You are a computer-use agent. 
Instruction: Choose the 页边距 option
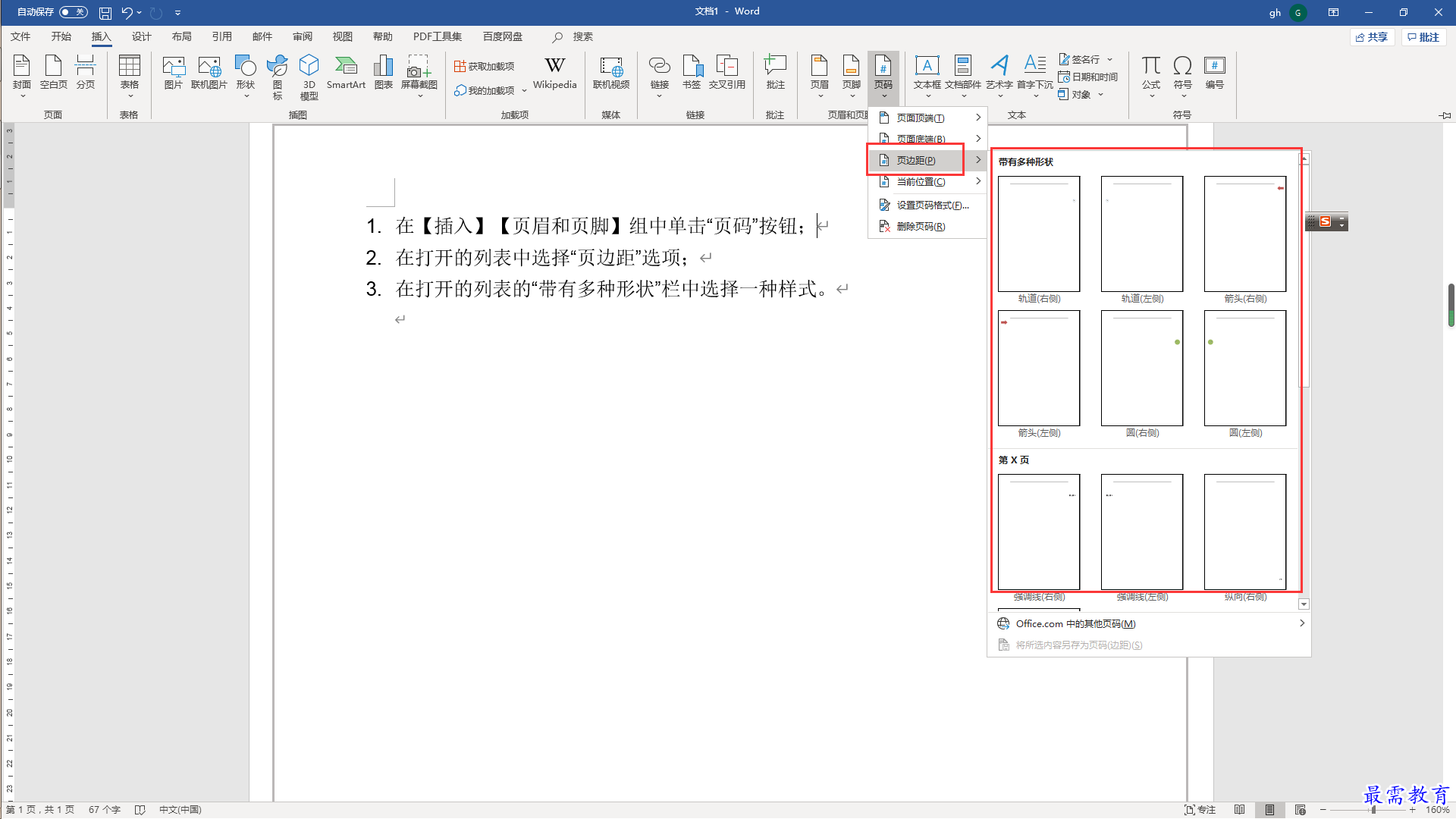pos(928,160)
